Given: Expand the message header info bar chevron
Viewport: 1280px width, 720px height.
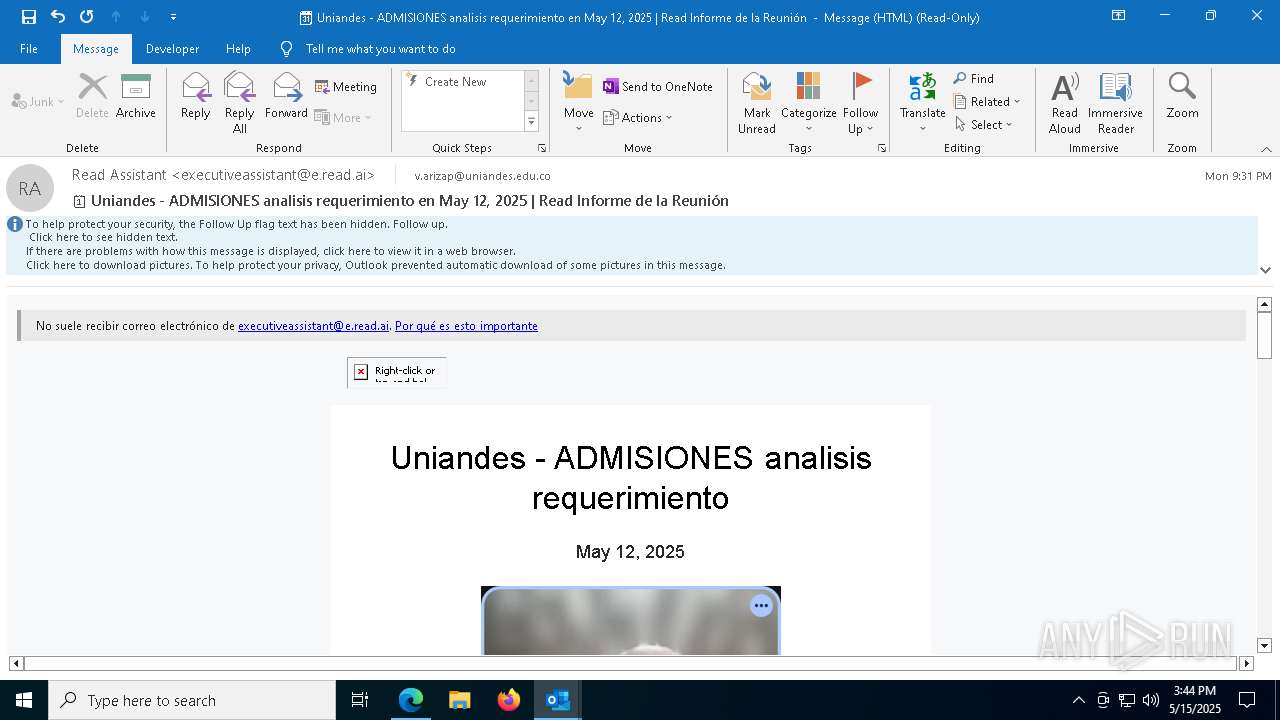Looking at the screenshot, I should point(1265,269).
